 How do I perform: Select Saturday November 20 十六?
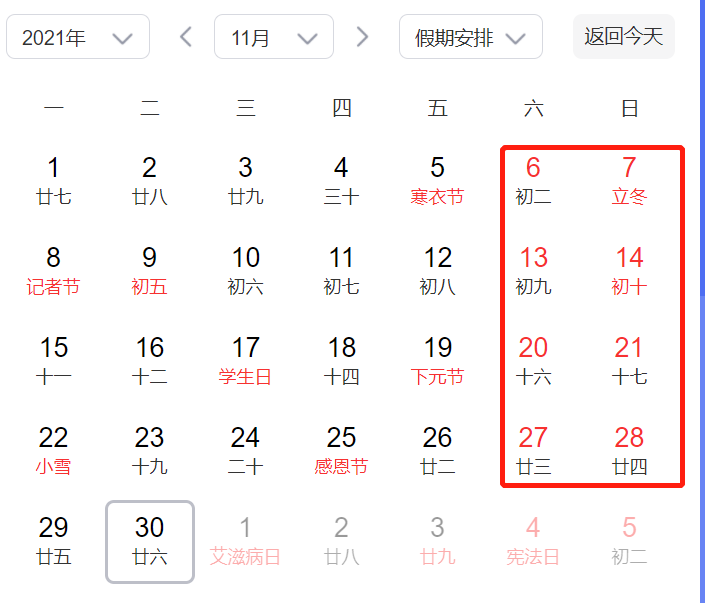pos(534,360)
